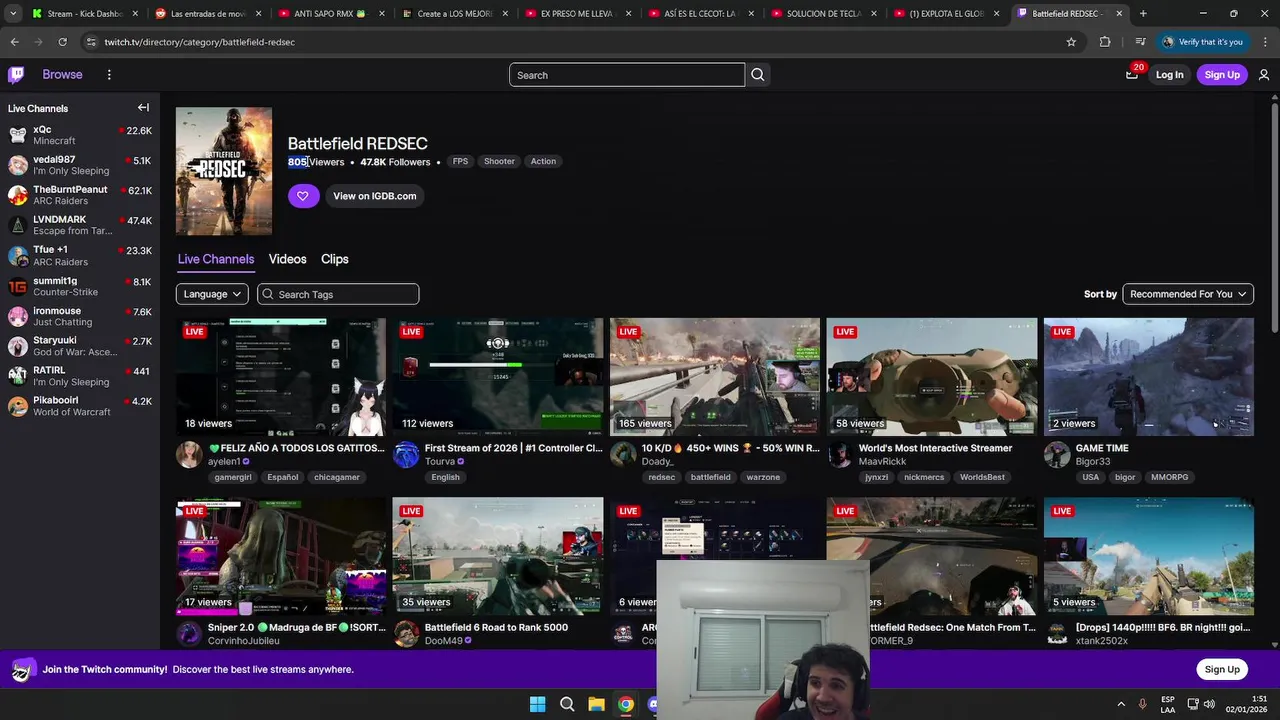
Task: Open the Windows Start menu
Action: click(537, 704)
